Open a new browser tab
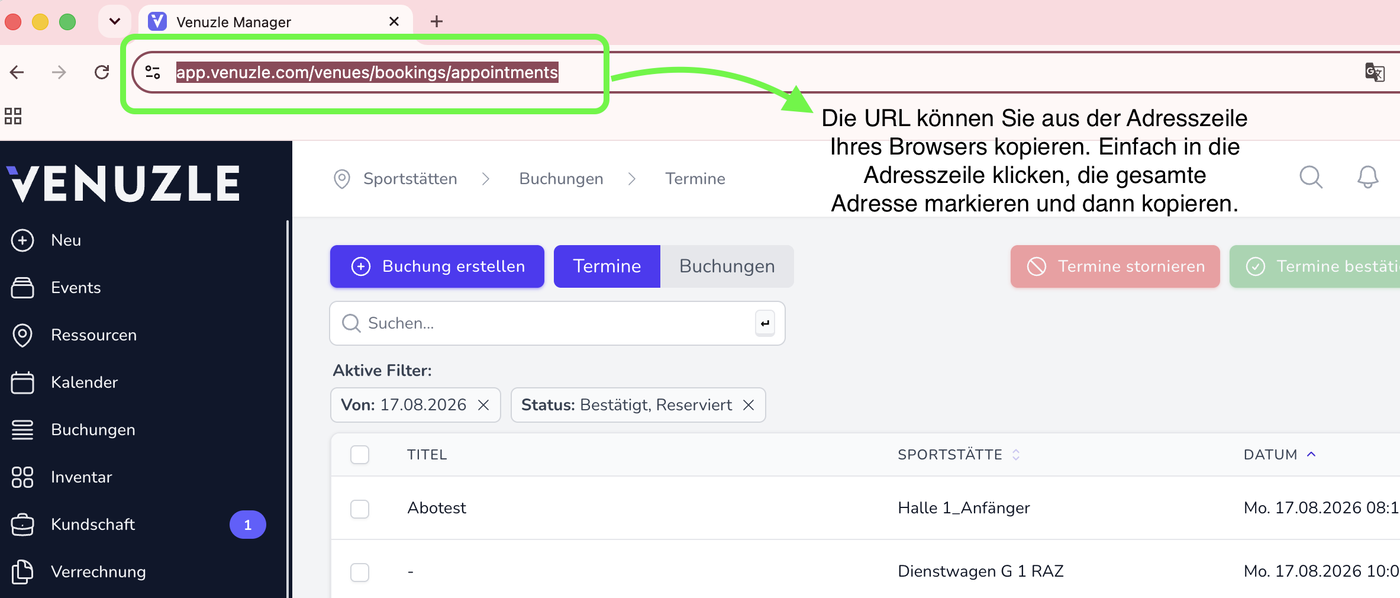This screenshot has height=598, width=1400. 436,21
